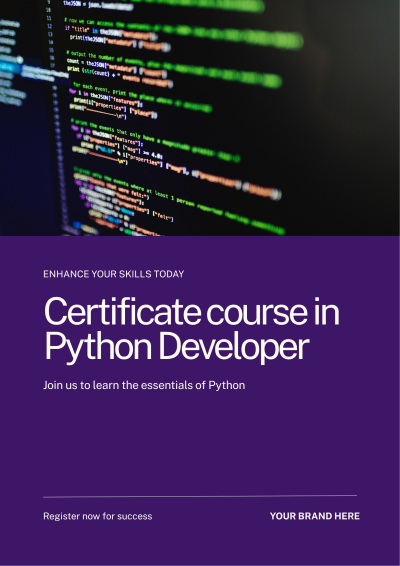Click the 'YOUR BRAND HERE' placeholder
Image resolution: width=400 pixels, height=566 pixels.
point(315,516)
